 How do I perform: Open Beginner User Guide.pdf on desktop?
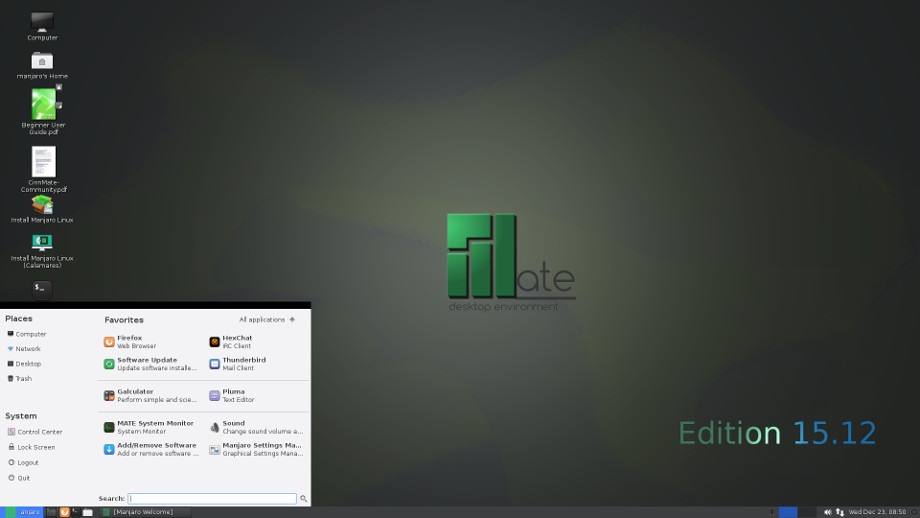(x=43, y=110)
